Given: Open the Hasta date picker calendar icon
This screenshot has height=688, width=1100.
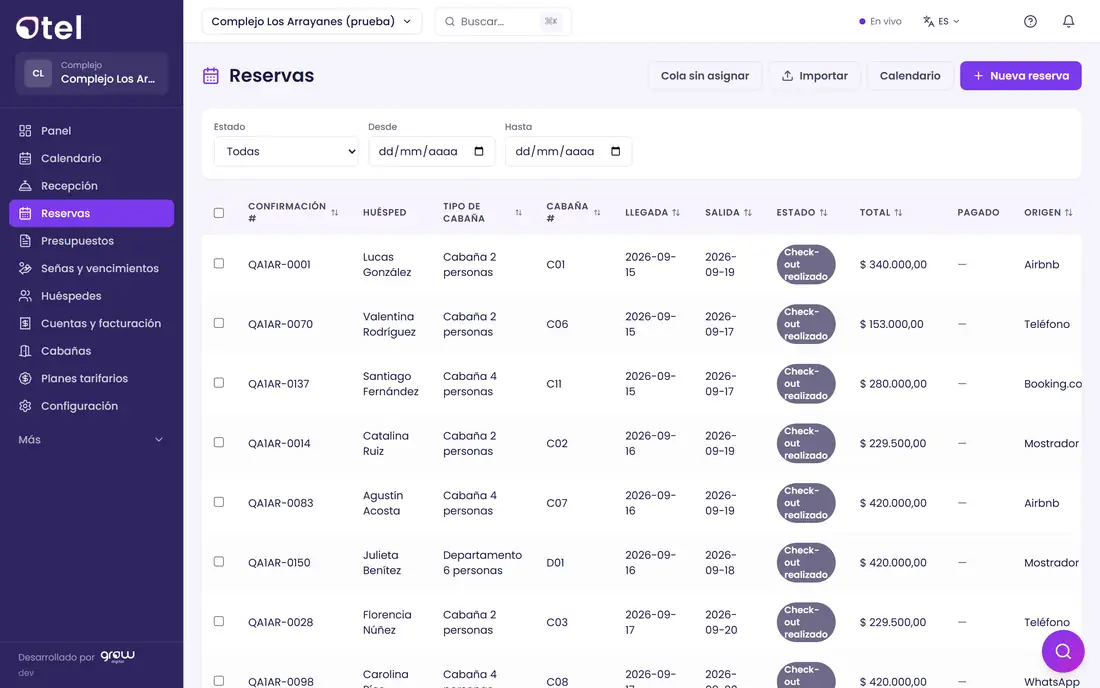Looking at the screenshot, I should point(616,151).
